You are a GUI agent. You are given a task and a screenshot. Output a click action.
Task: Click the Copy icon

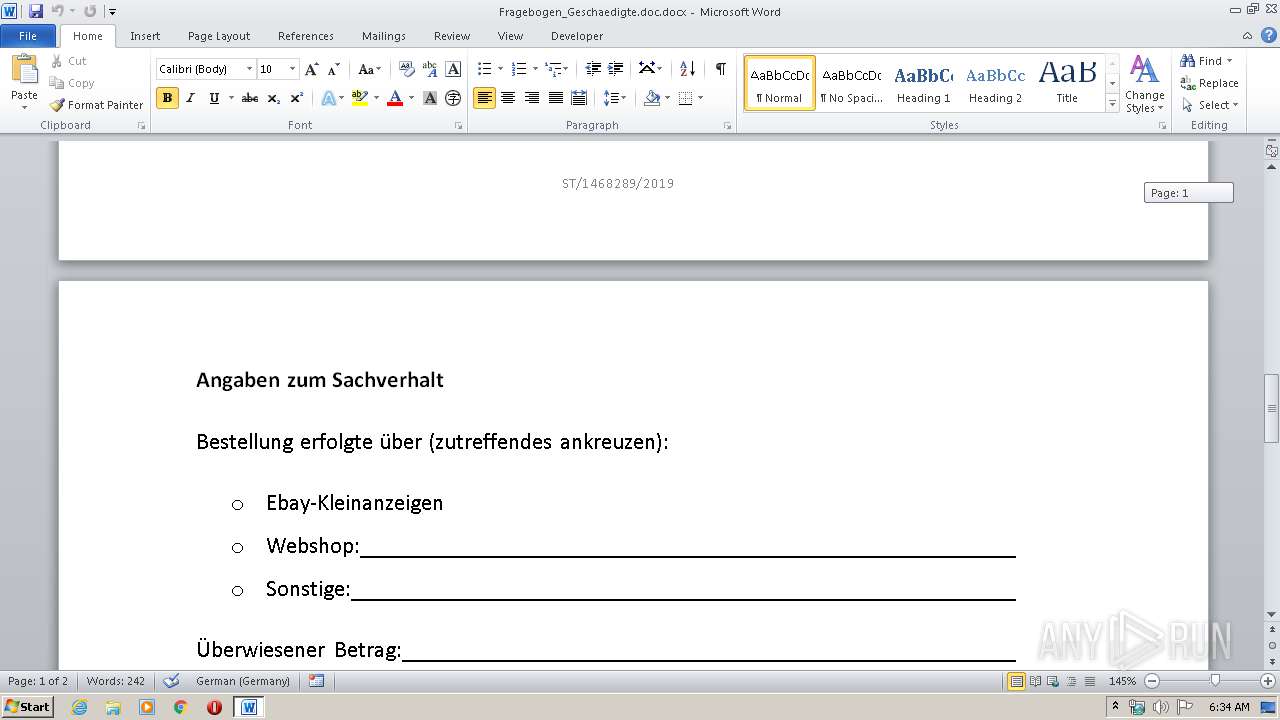click(57, 83)
